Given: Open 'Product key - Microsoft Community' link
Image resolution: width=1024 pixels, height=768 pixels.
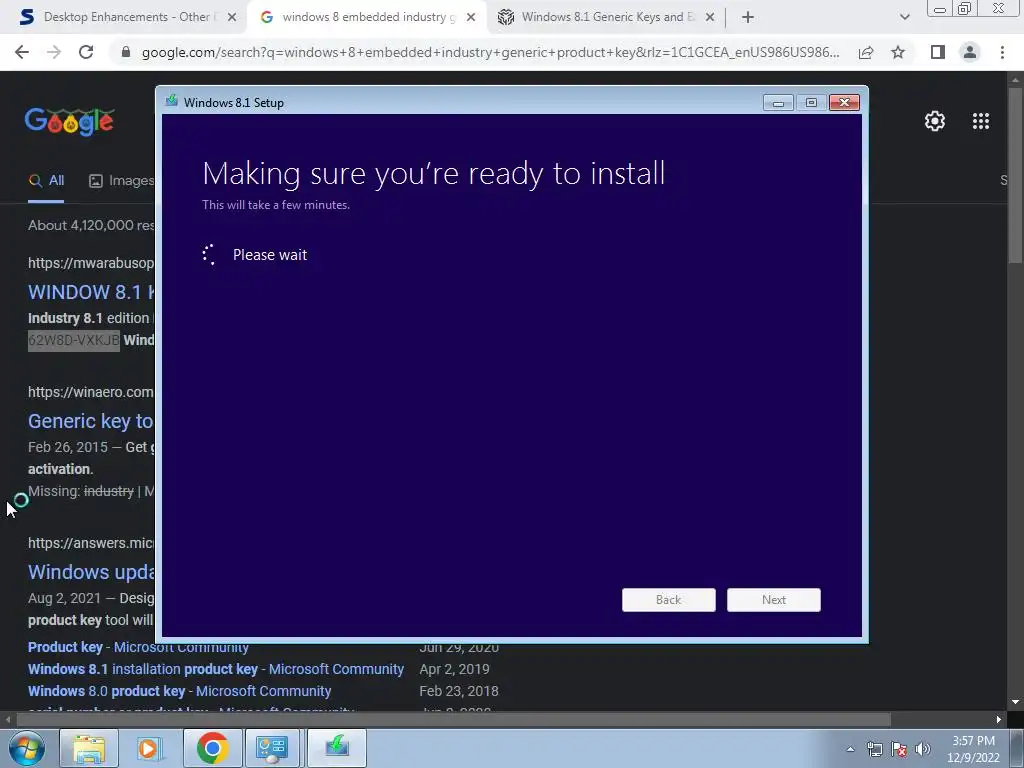Looking at the screenshot, I should pos(138,647).
